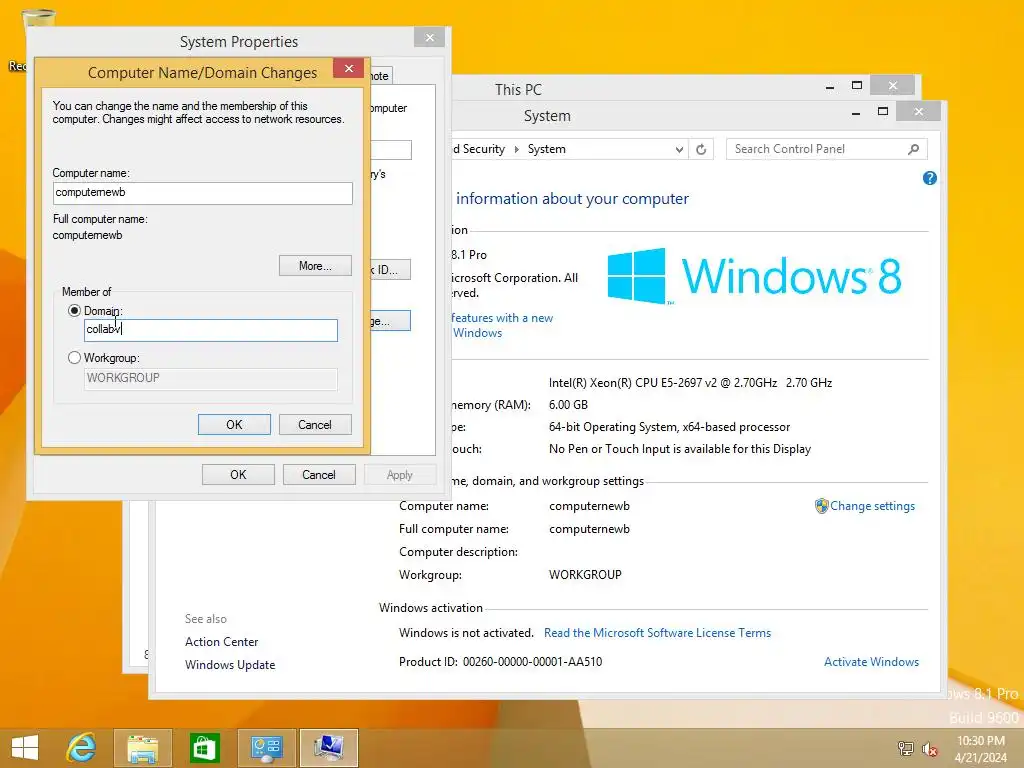The width and height of the screenshot is (1024, 768).
Task: Switch to System Properties taskbar icon
Action: pyautogui.click(x=328, y=748)
